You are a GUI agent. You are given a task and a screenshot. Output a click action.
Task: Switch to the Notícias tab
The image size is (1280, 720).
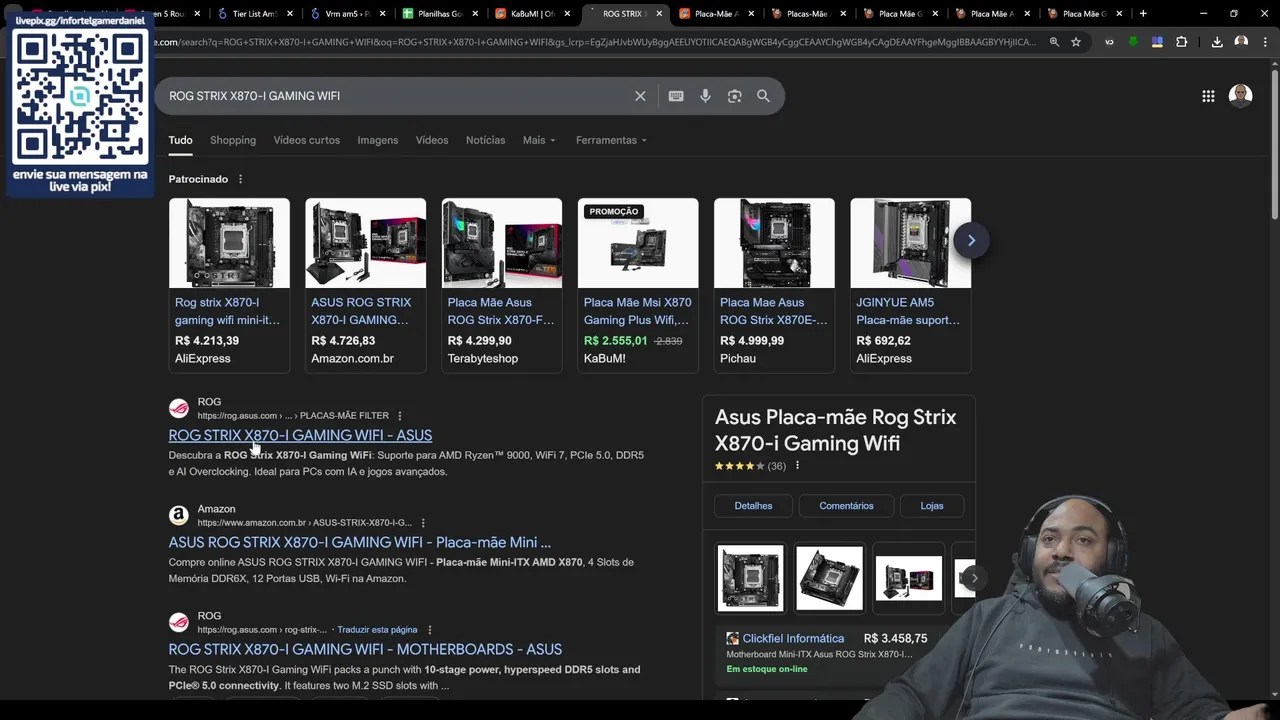485,140
